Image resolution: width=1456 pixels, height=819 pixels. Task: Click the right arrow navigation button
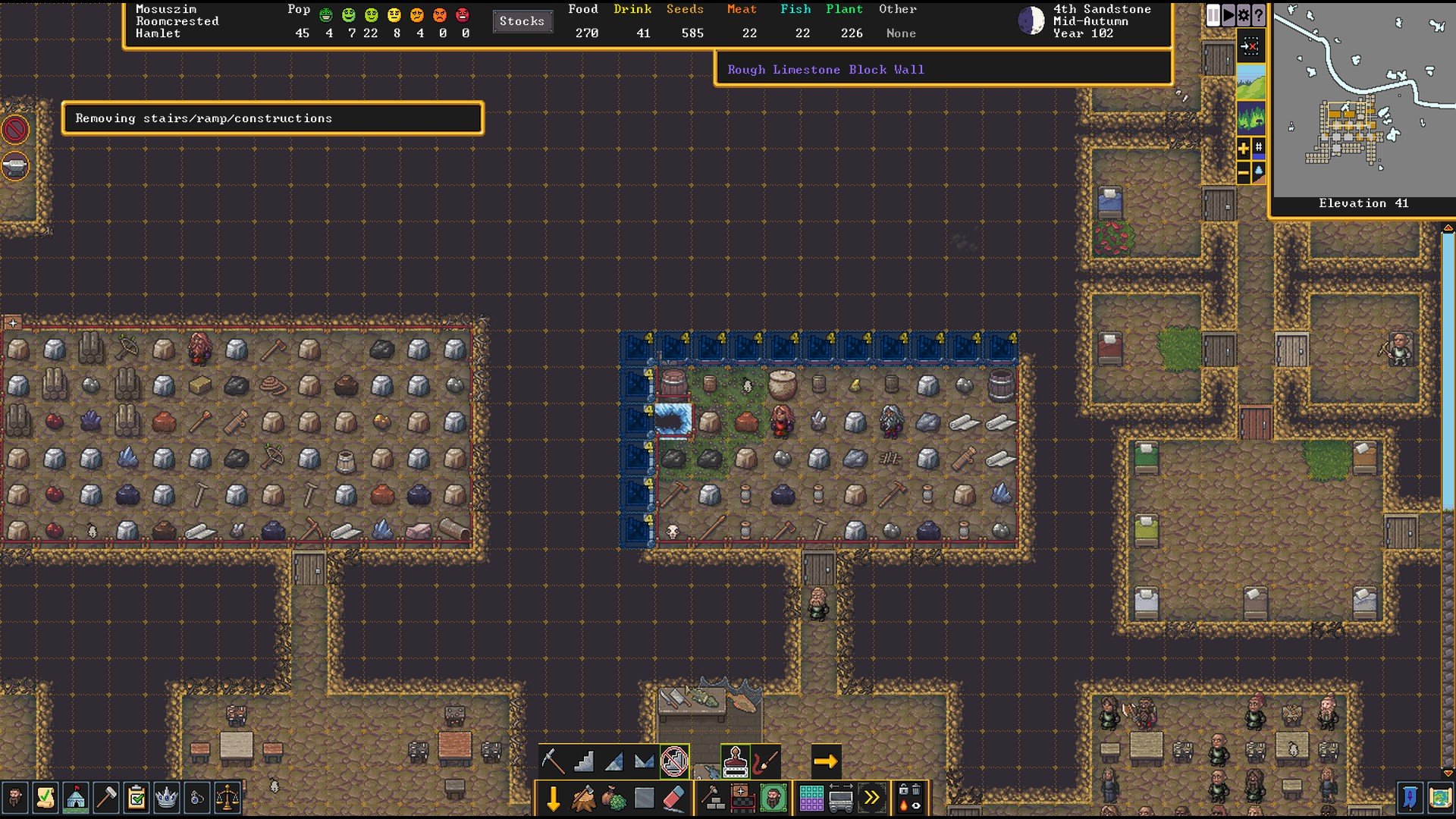(826, 760)
